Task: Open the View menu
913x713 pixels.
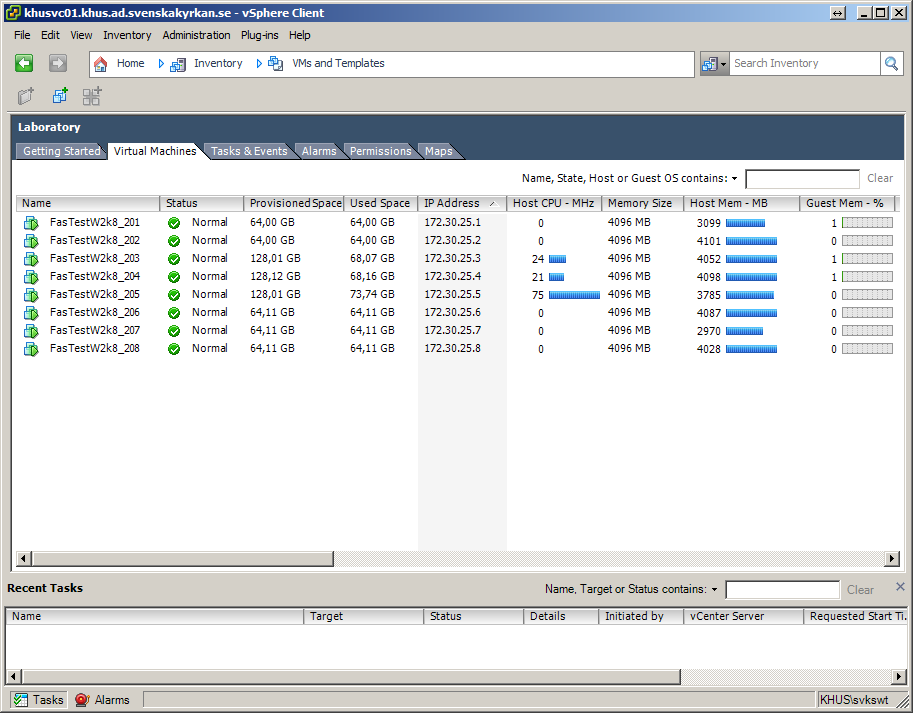Action: coord(81,35)
